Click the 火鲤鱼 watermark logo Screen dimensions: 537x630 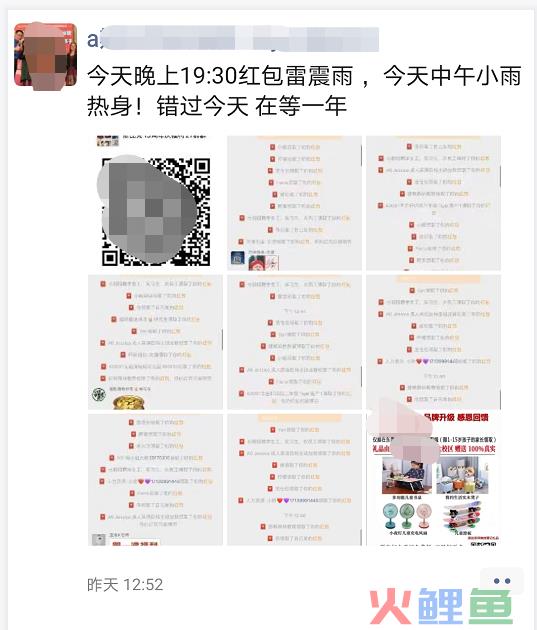441,607
